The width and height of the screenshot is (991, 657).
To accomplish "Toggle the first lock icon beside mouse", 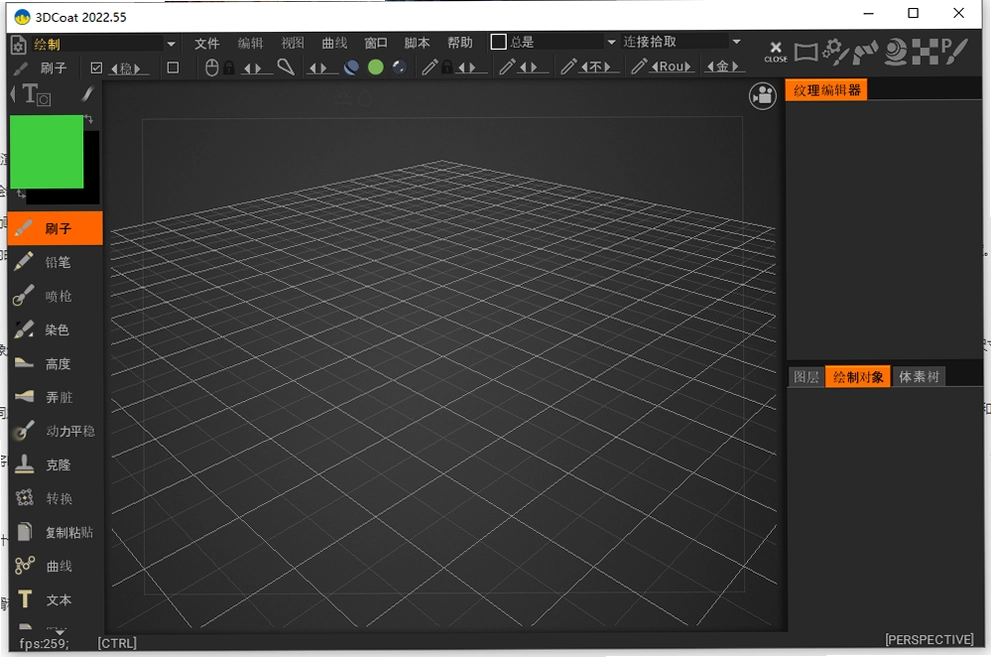I will 229,68.
